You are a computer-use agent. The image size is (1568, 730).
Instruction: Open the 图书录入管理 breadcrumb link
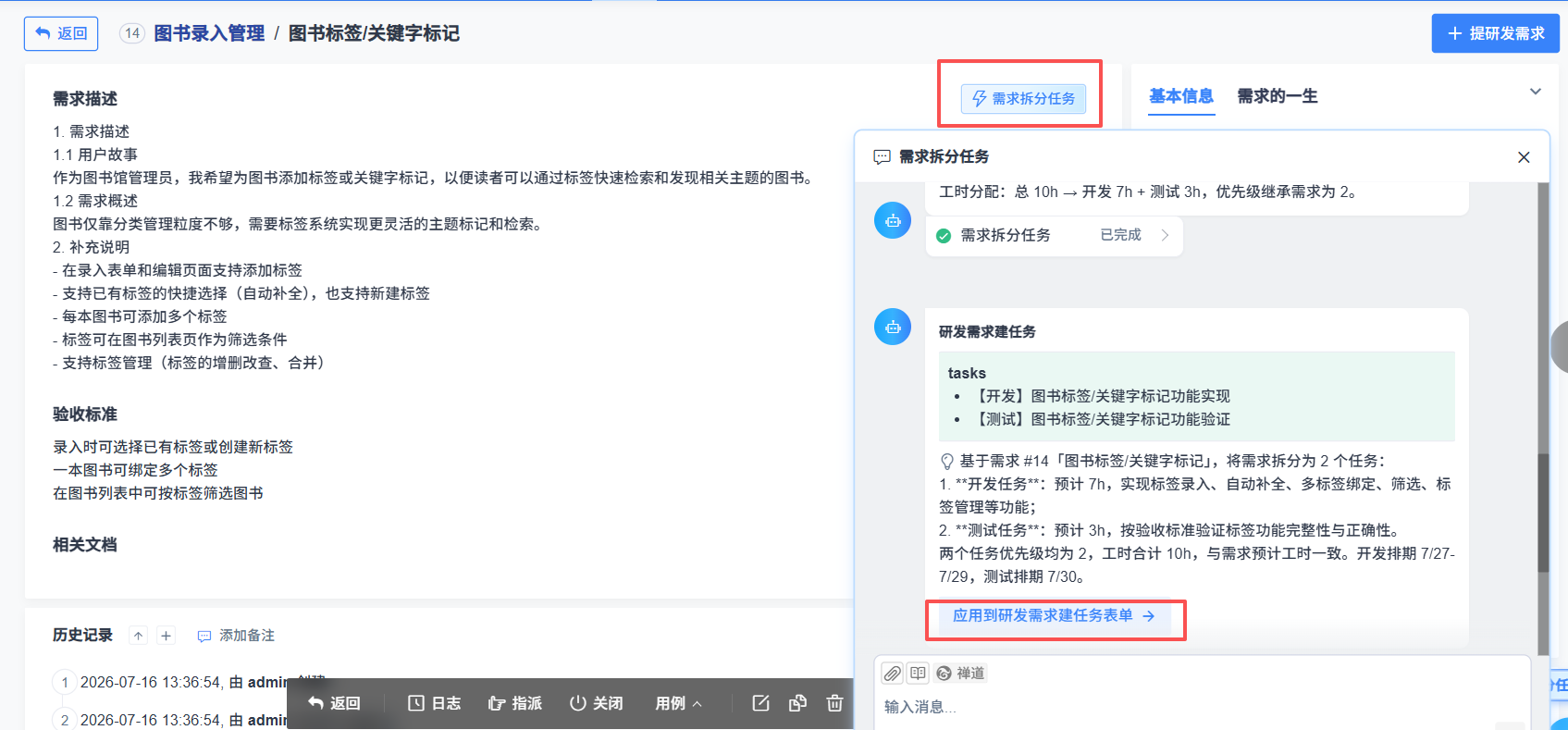tap(209, 33)
